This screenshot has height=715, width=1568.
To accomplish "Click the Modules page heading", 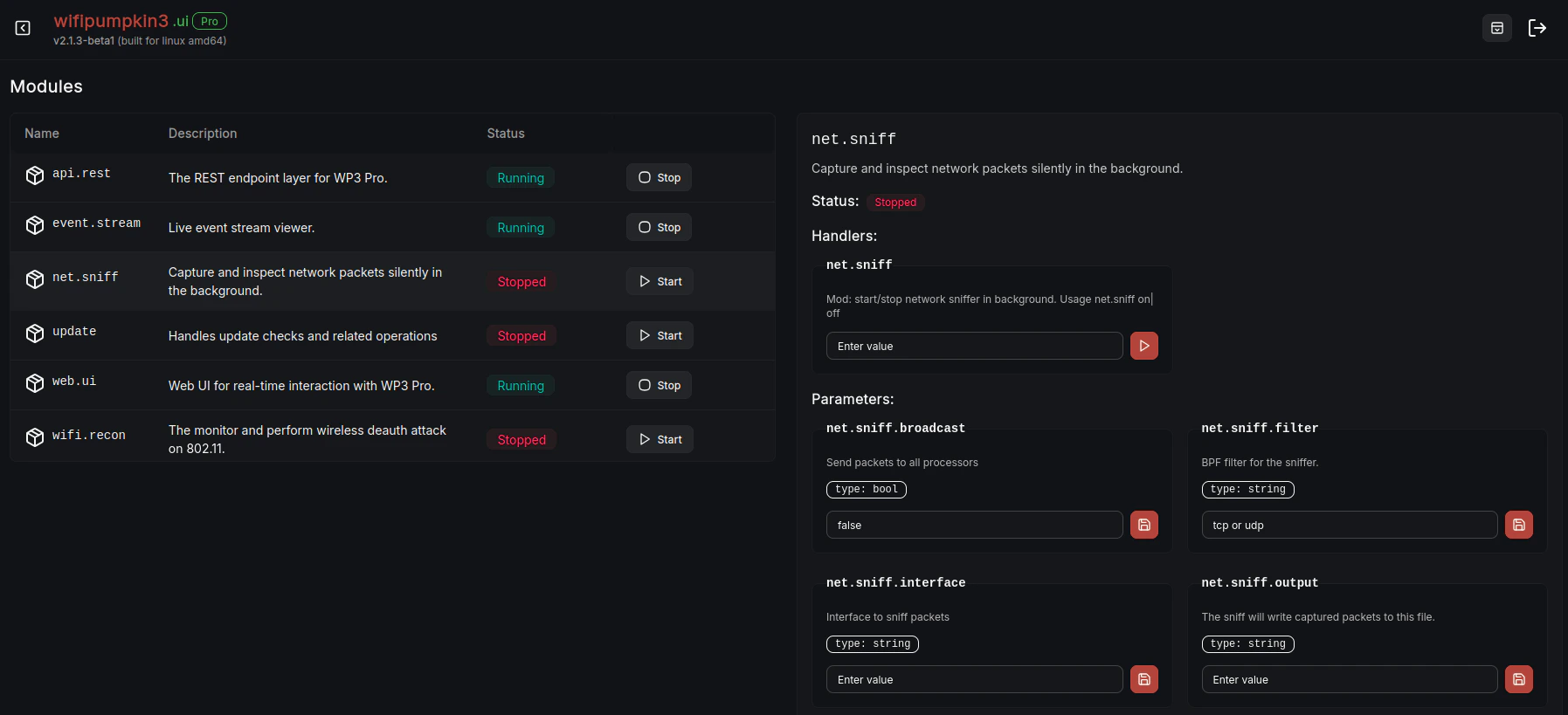I will 46,86.
